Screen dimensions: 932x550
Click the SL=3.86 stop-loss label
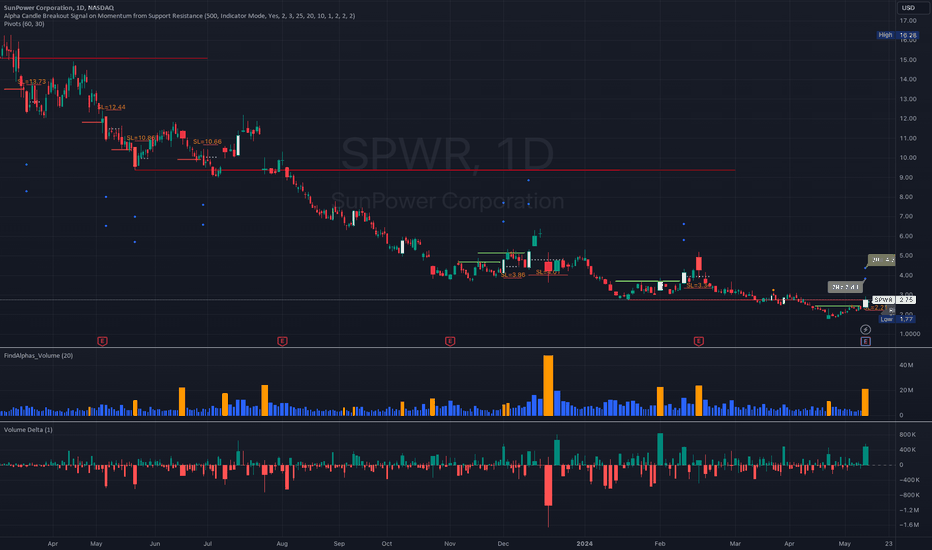513,275
